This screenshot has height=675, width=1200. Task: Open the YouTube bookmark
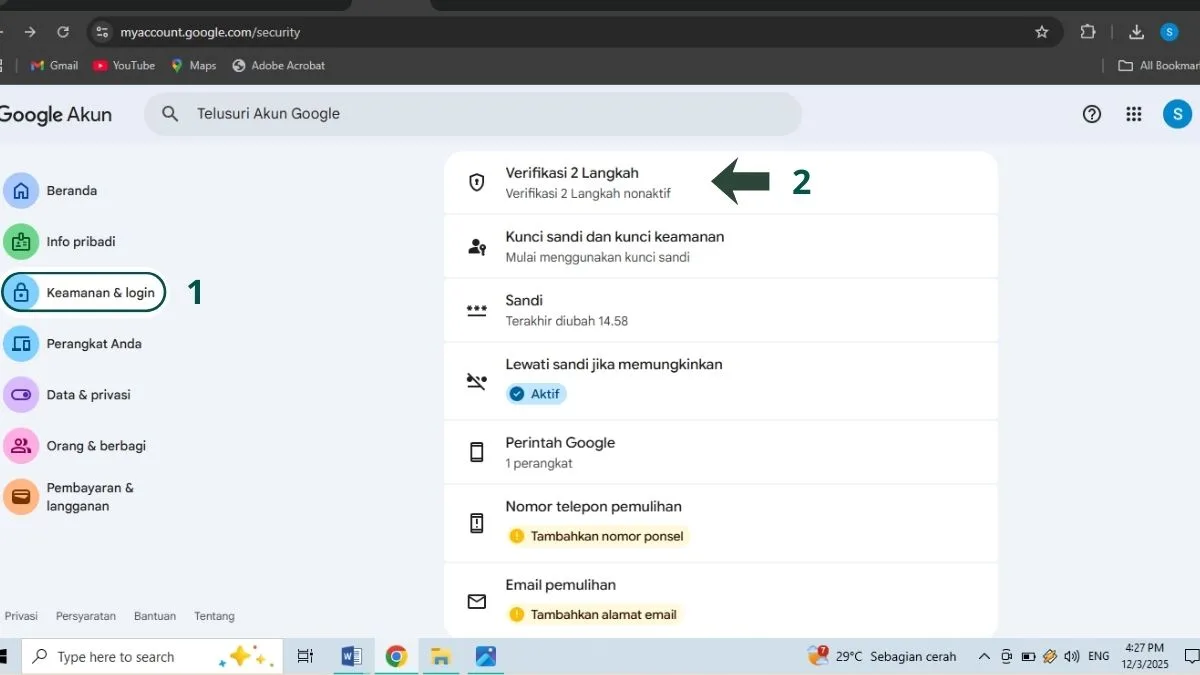point(124,65)
